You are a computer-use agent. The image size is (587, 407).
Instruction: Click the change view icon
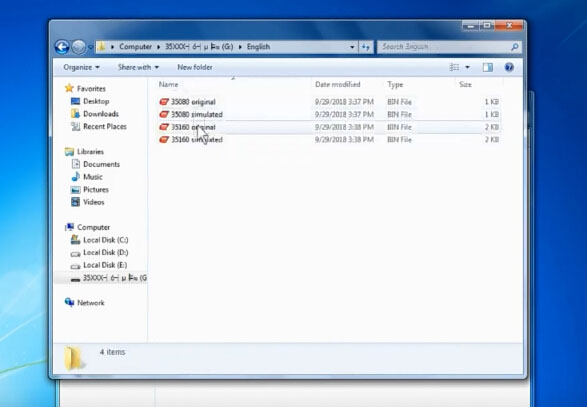point(454,67)
